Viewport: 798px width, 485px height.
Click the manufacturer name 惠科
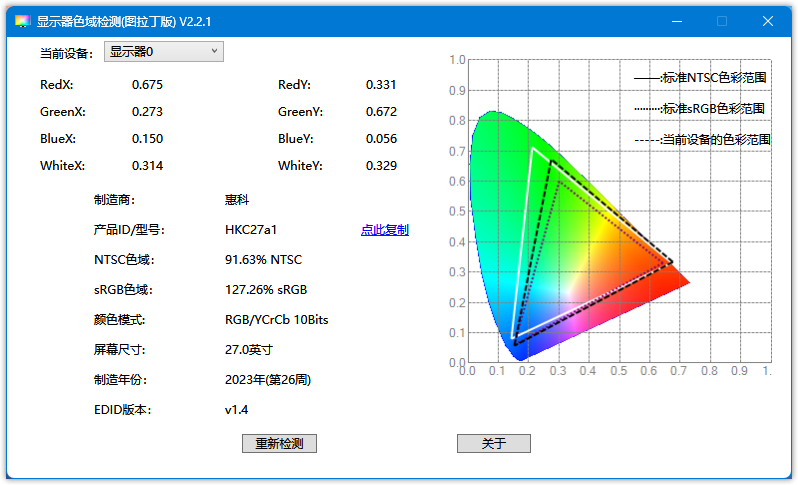237,200
